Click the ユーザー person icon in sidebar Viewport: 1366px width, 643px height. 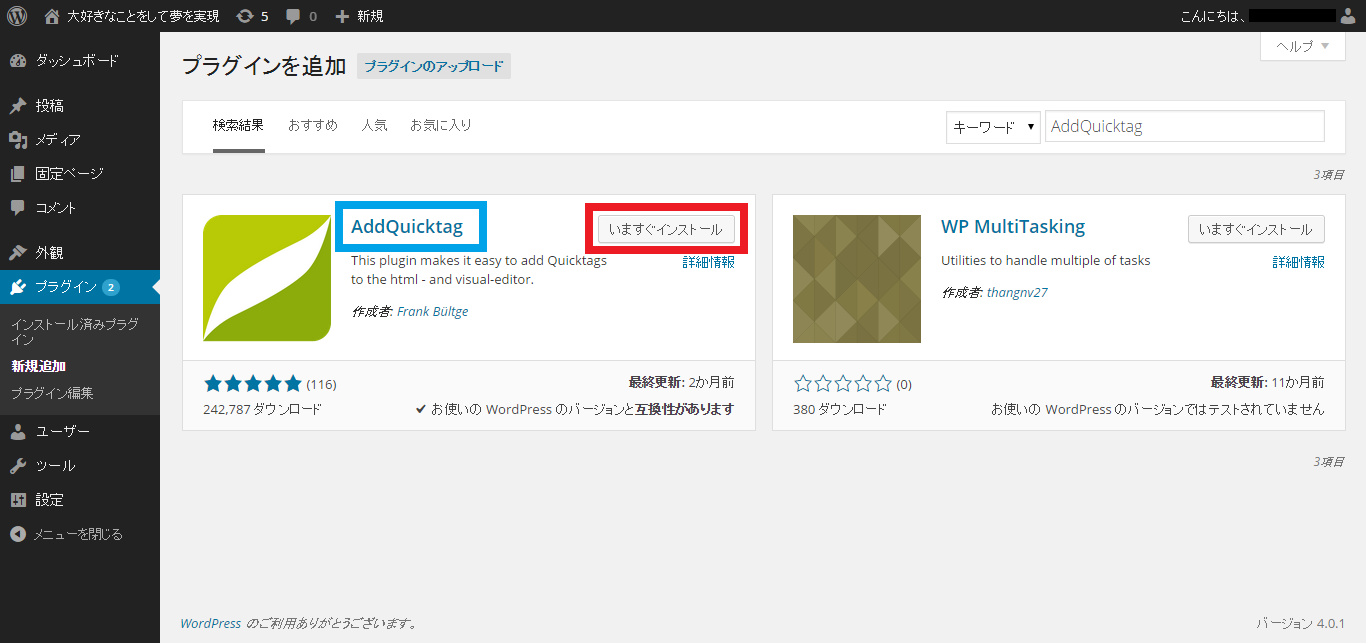18,432
